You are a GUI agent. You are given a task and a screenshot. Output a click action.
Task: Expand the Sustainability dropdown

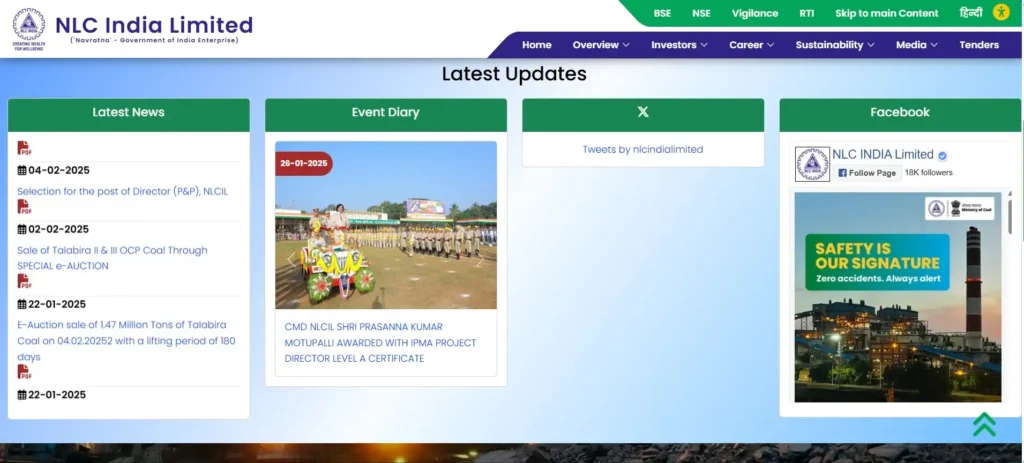pos(835,45)
